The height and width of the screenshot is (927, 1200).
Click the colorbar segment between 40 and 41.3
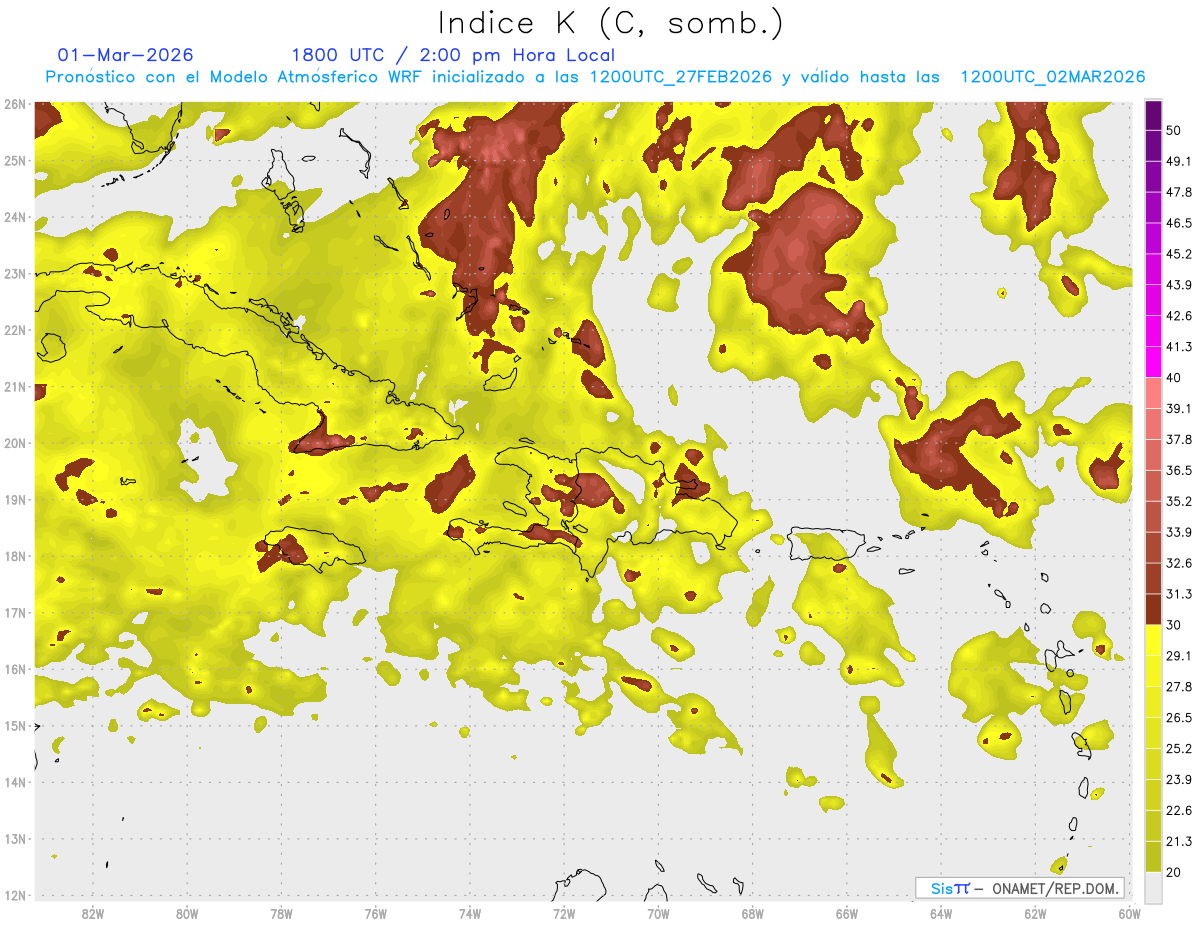pyautogui.click(x=1153, y=362)
